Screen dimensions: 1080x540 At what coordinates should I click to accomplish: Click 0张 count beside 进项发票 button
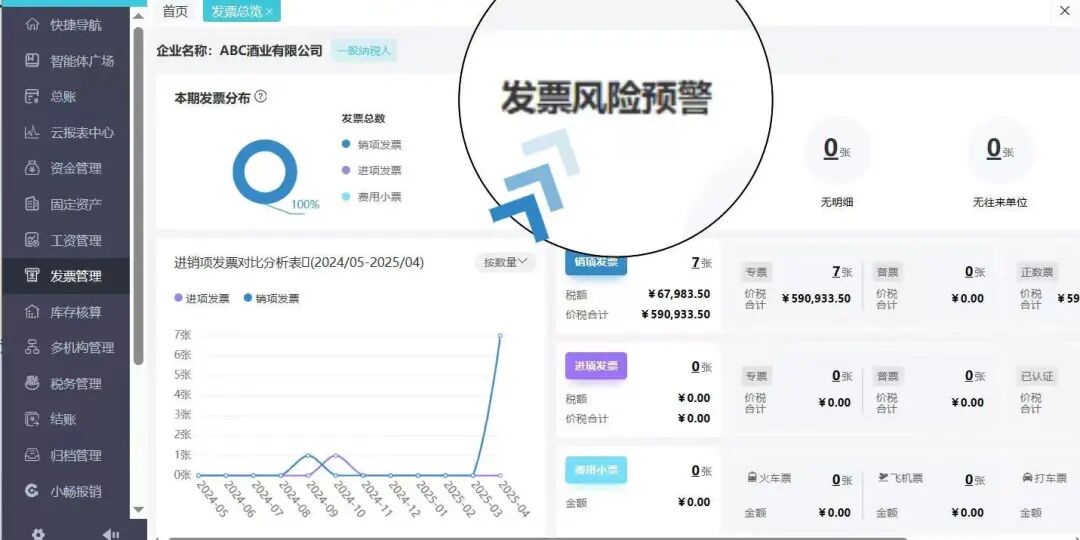coord(702,367)
